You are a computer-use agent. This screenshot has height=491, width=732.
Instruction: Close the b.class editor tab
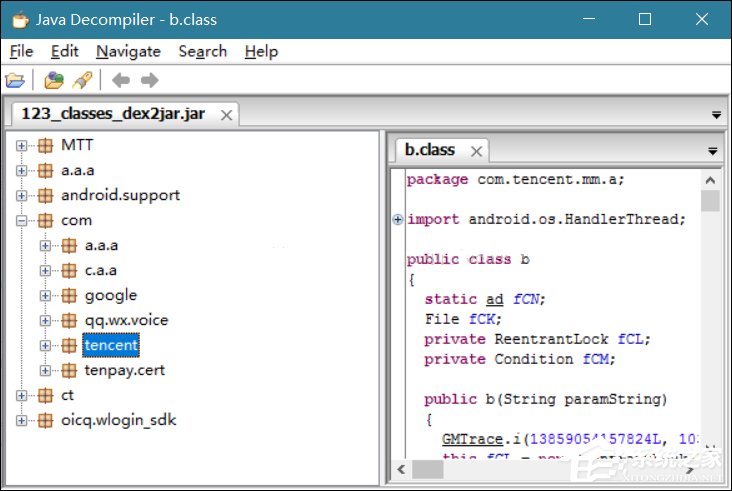476,151
